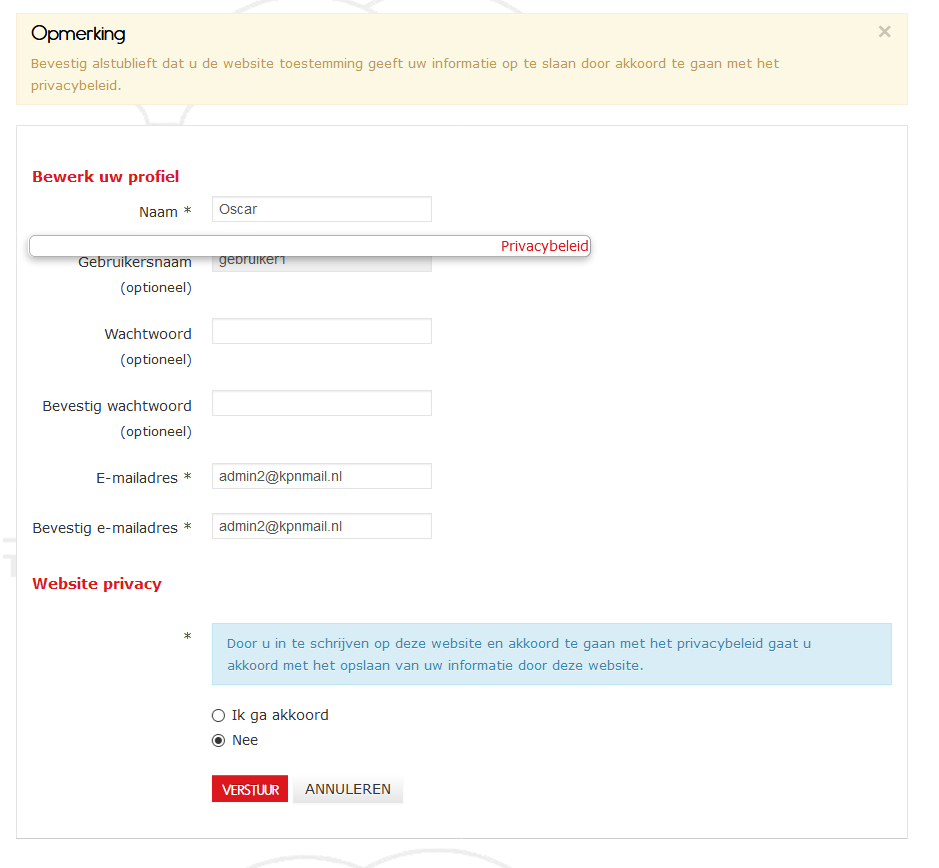Click the Naam * field label
Screen dimensions: 939x868
coord(165,212)
